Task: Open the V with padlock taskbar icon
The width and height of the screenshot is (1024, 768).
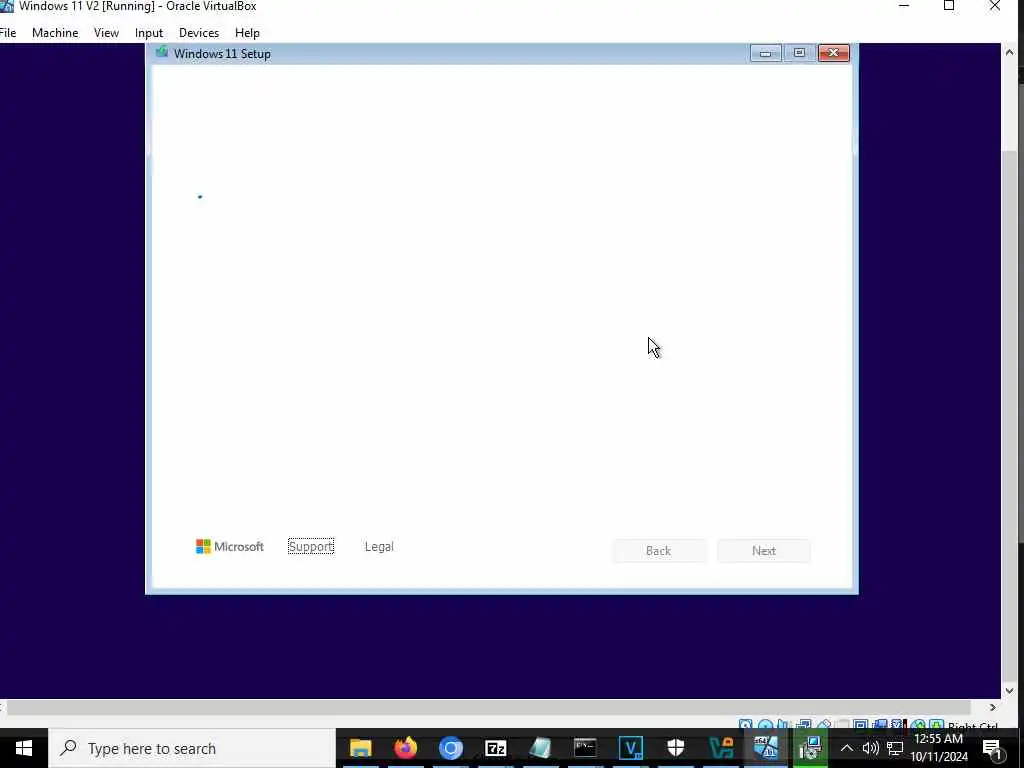Action: click(x=721, y=748)
